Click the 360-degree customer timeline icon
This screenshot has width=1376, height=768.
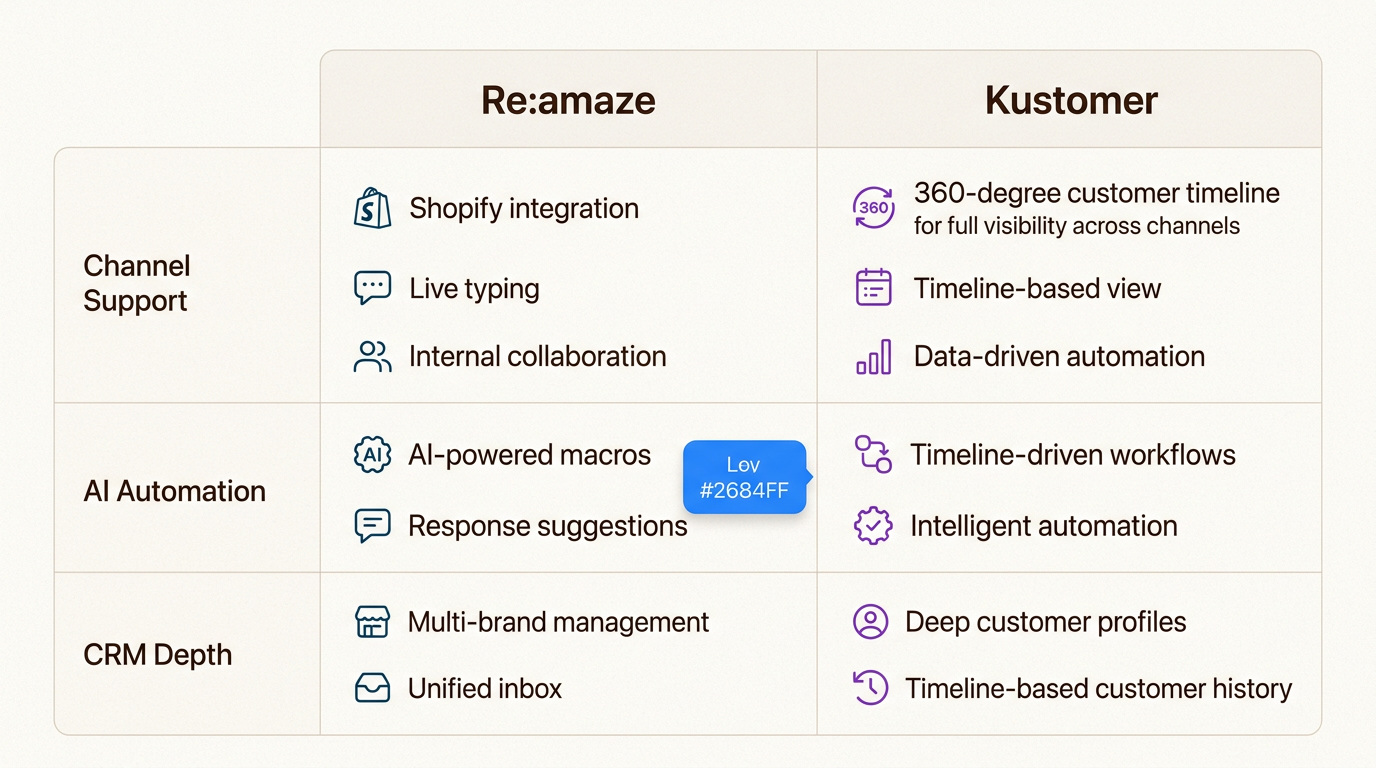[873, 208]
